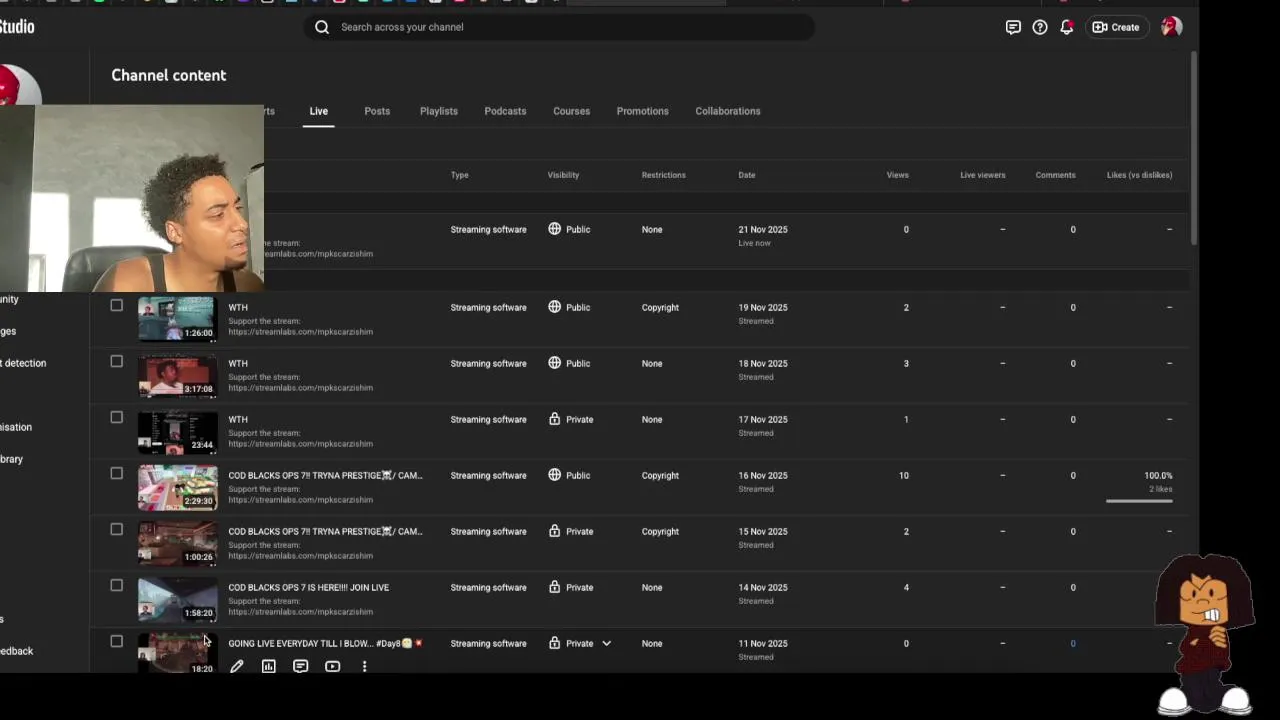Check the box for GOING LIVE EVERYDAY stream
The image size is (1280, 720).
(117, 641)
